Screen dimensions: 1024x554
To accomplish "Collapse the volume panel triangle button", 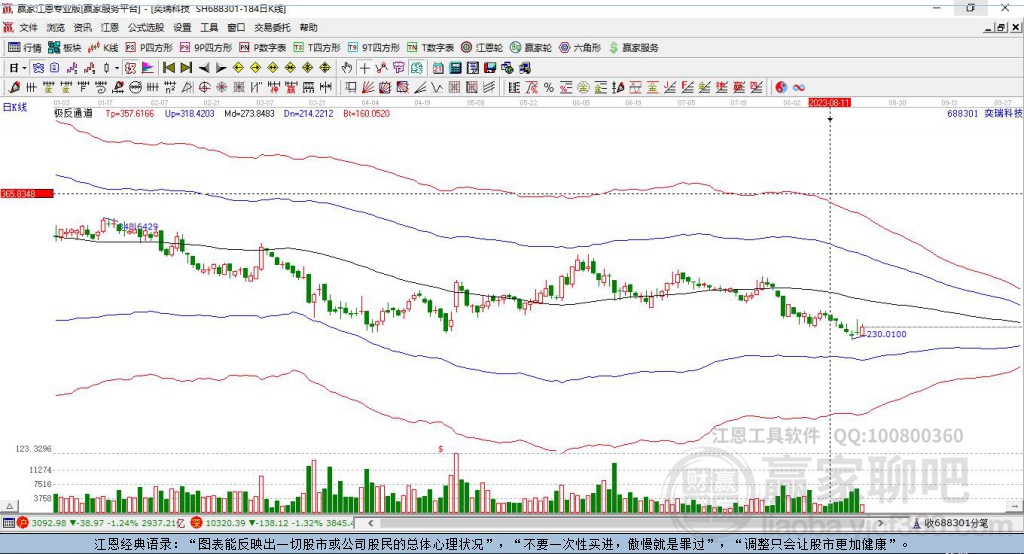I will pos(9,506).
